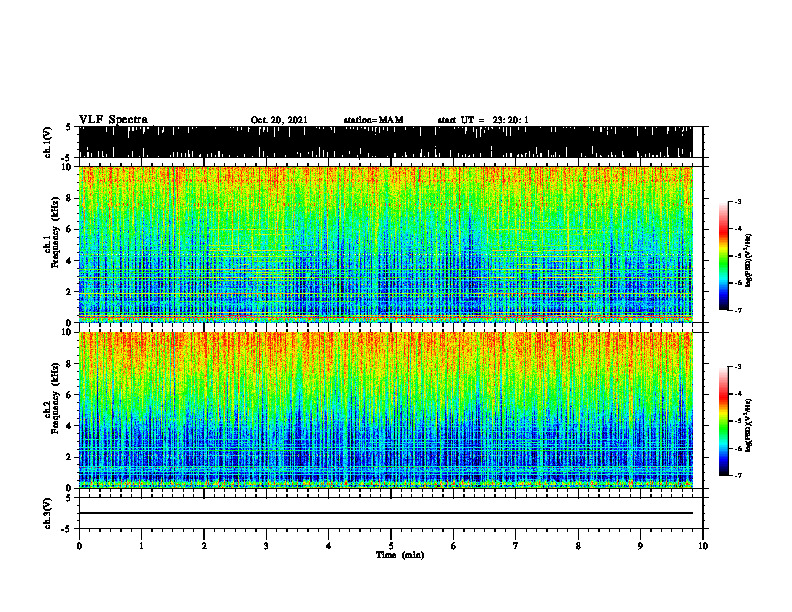
Task: Click time axis tick label "8"
Action: (x=578, y=546)
